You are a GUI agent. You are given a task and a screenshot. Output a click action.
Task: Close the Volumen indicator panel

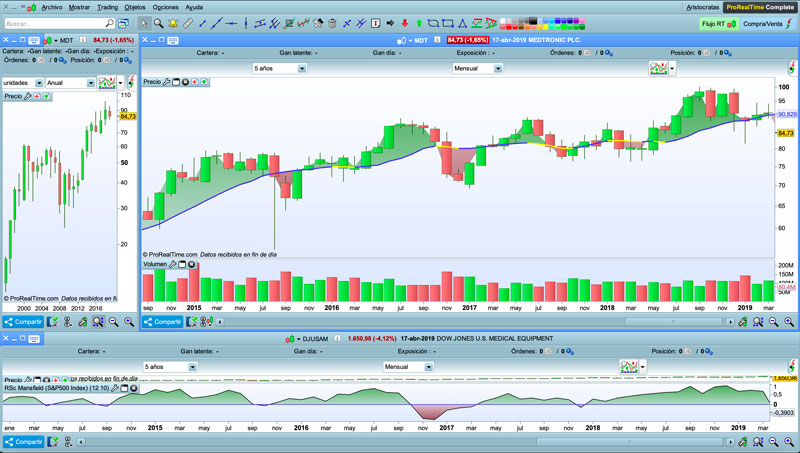[x=191, y=264]
